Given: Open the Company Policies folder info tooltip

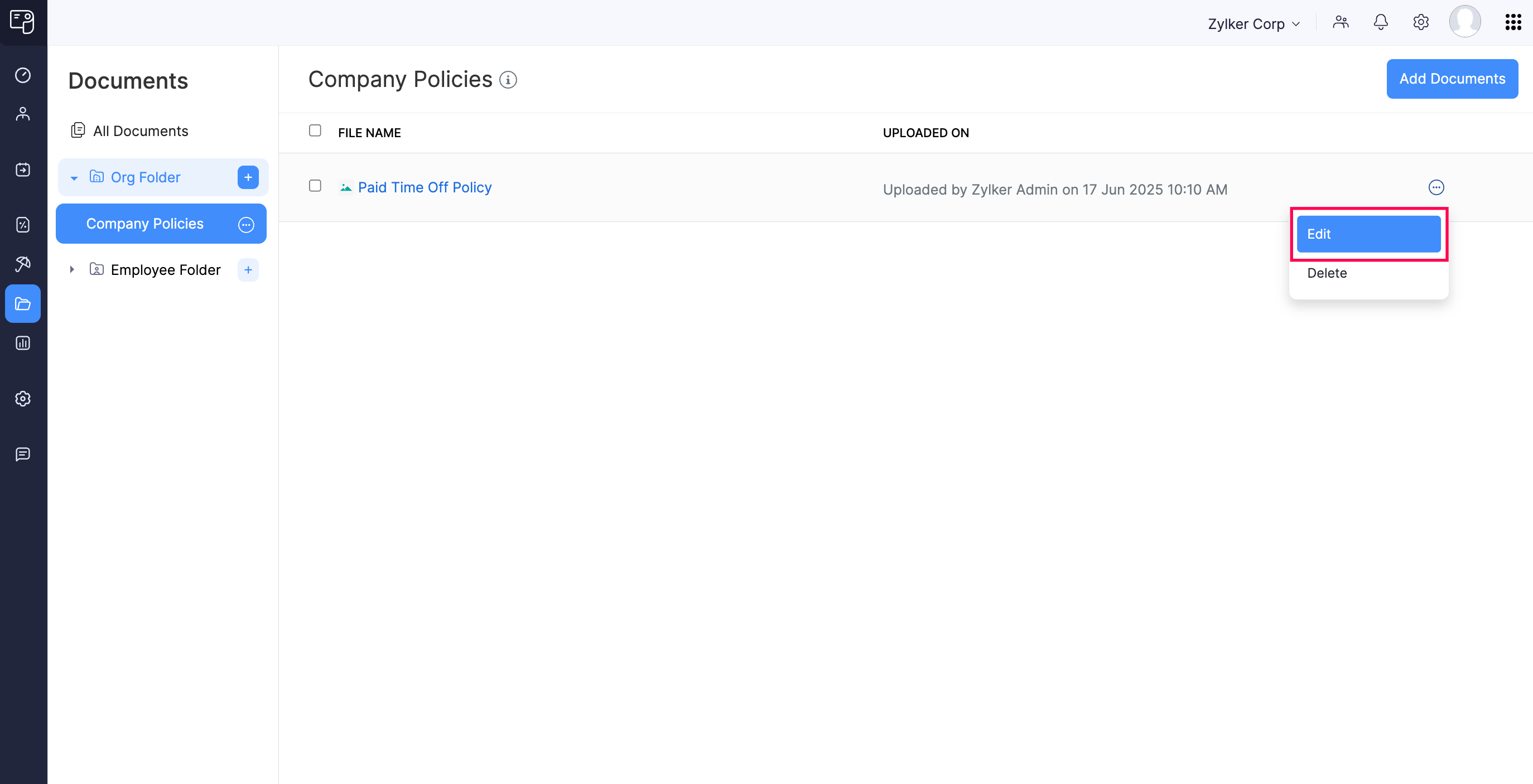Looking at the screenshot, I should click(x=508, y=80).
